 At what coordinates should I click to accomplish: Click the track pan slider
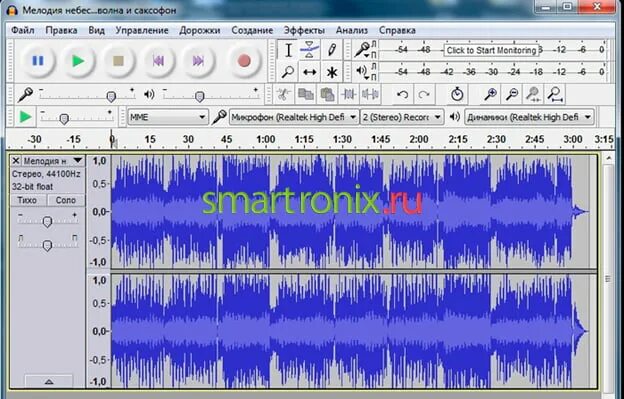47,244
